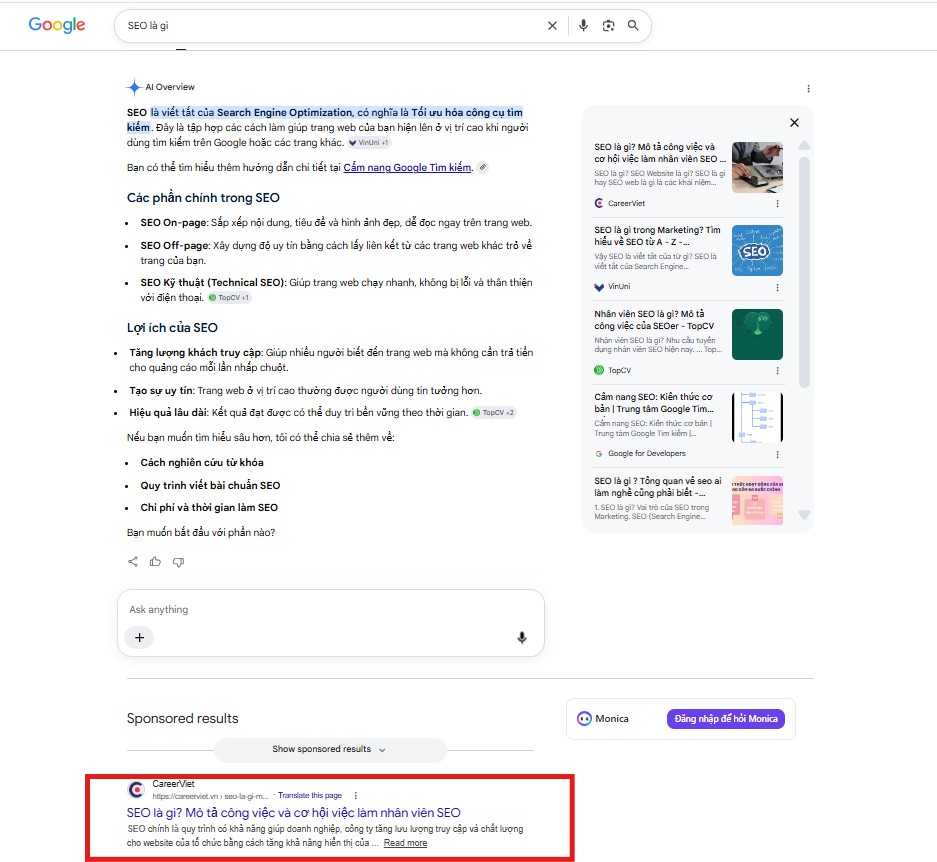Click the Sponsored results heading
This screenshot has height=862, width=937.
point(182,719)
